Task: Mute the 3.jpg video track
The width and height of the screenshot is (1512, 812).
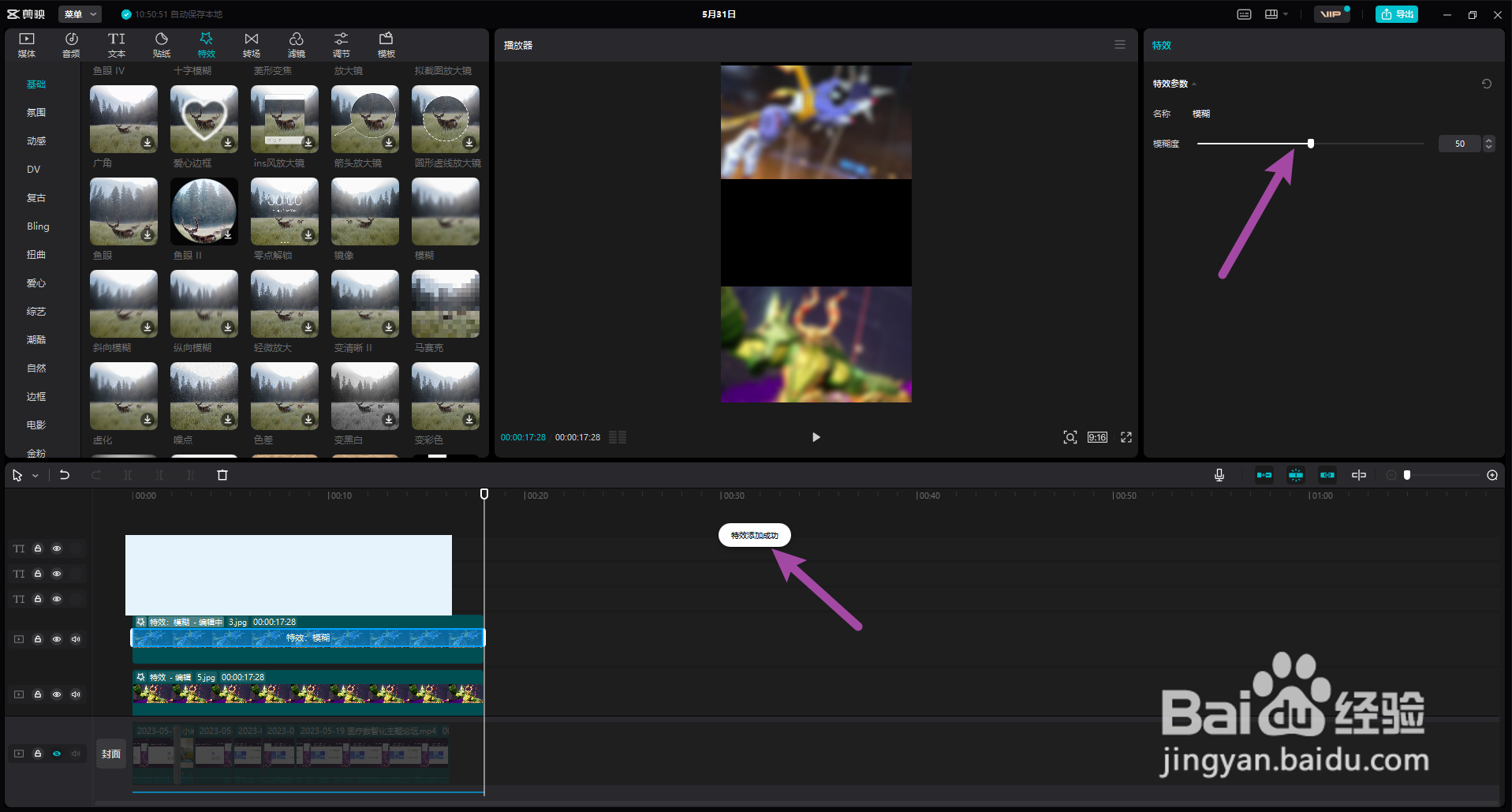Action: tap(76, 639)
